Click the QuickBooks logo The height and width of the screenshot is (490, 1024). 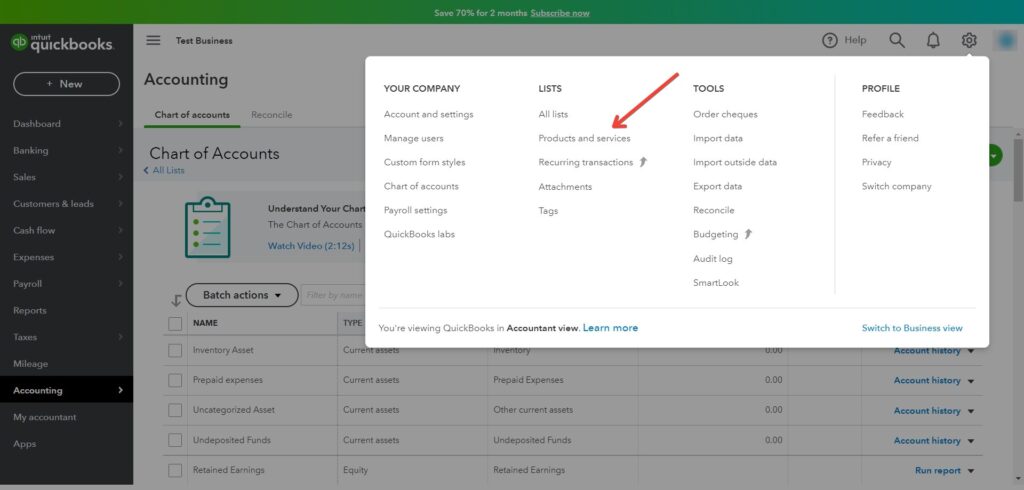tap(61, 42)
